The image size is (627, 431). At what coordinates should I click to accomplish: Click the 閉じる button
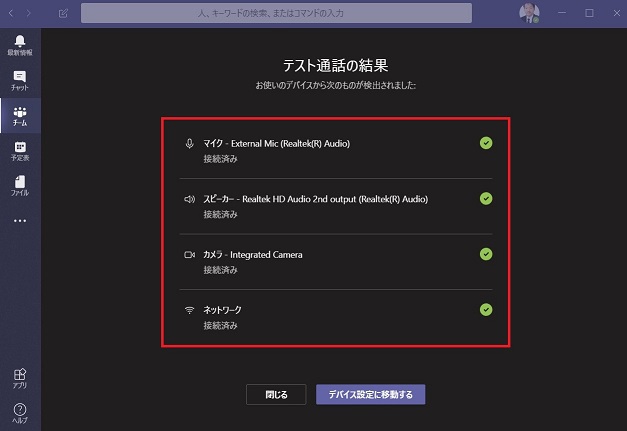point(276,395)
